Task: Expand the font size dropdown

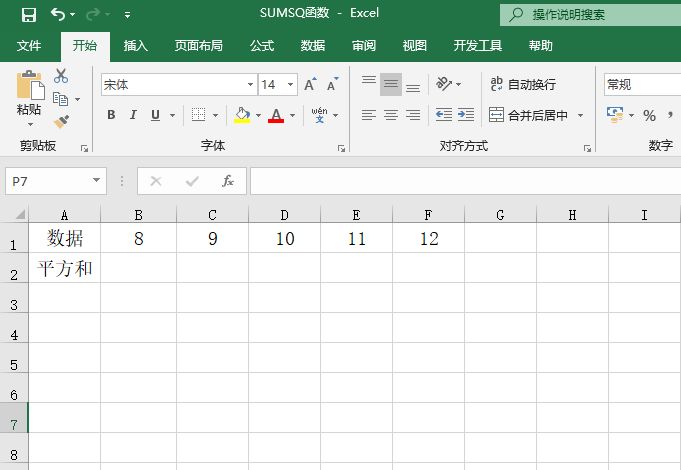Action: coord(291,85)
